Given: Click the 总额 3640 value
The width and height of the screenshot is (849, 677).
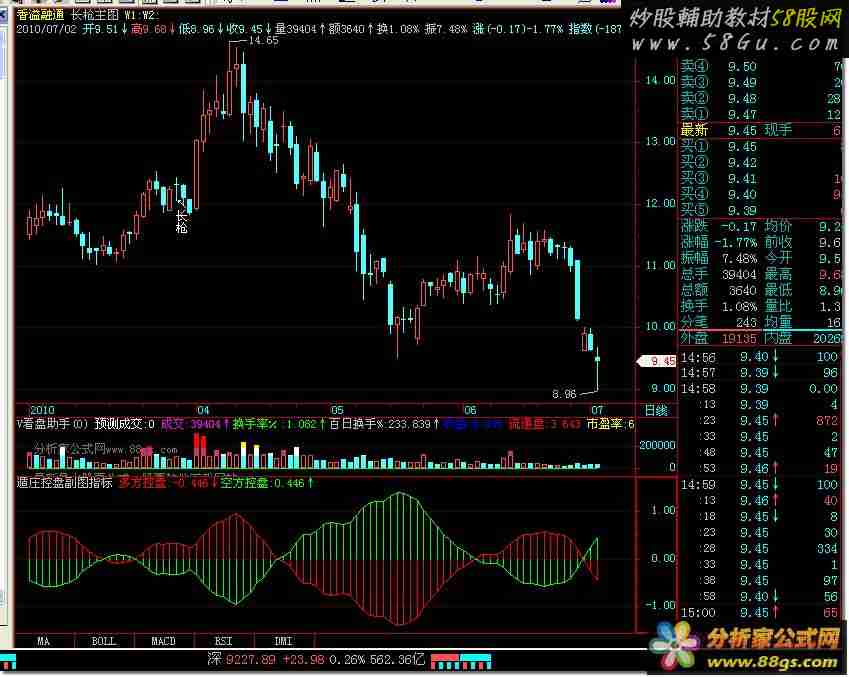Looking at the screenshot, I should [x=742, y=290].
